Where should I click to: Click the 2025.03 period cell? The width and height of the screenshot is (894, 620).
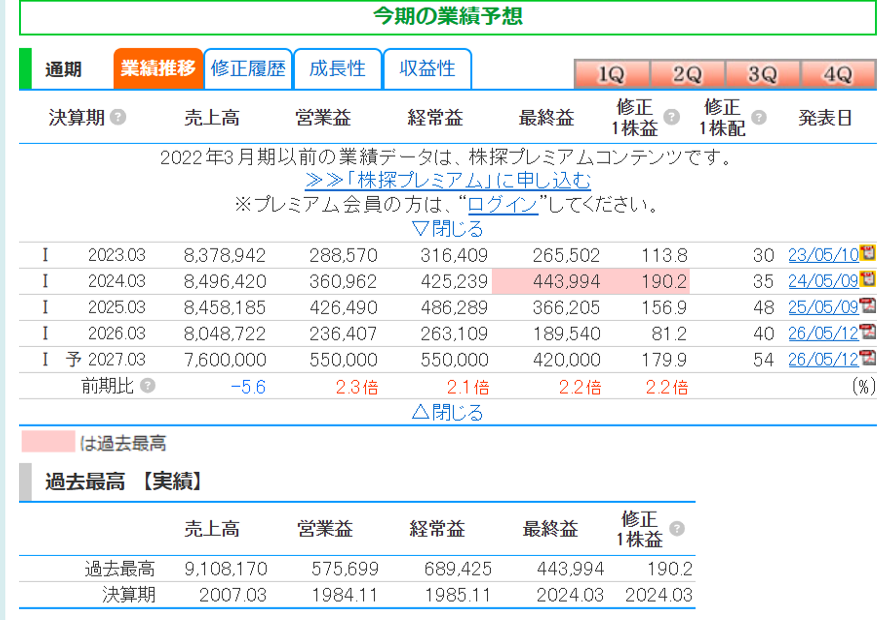[x=117, y=307]
